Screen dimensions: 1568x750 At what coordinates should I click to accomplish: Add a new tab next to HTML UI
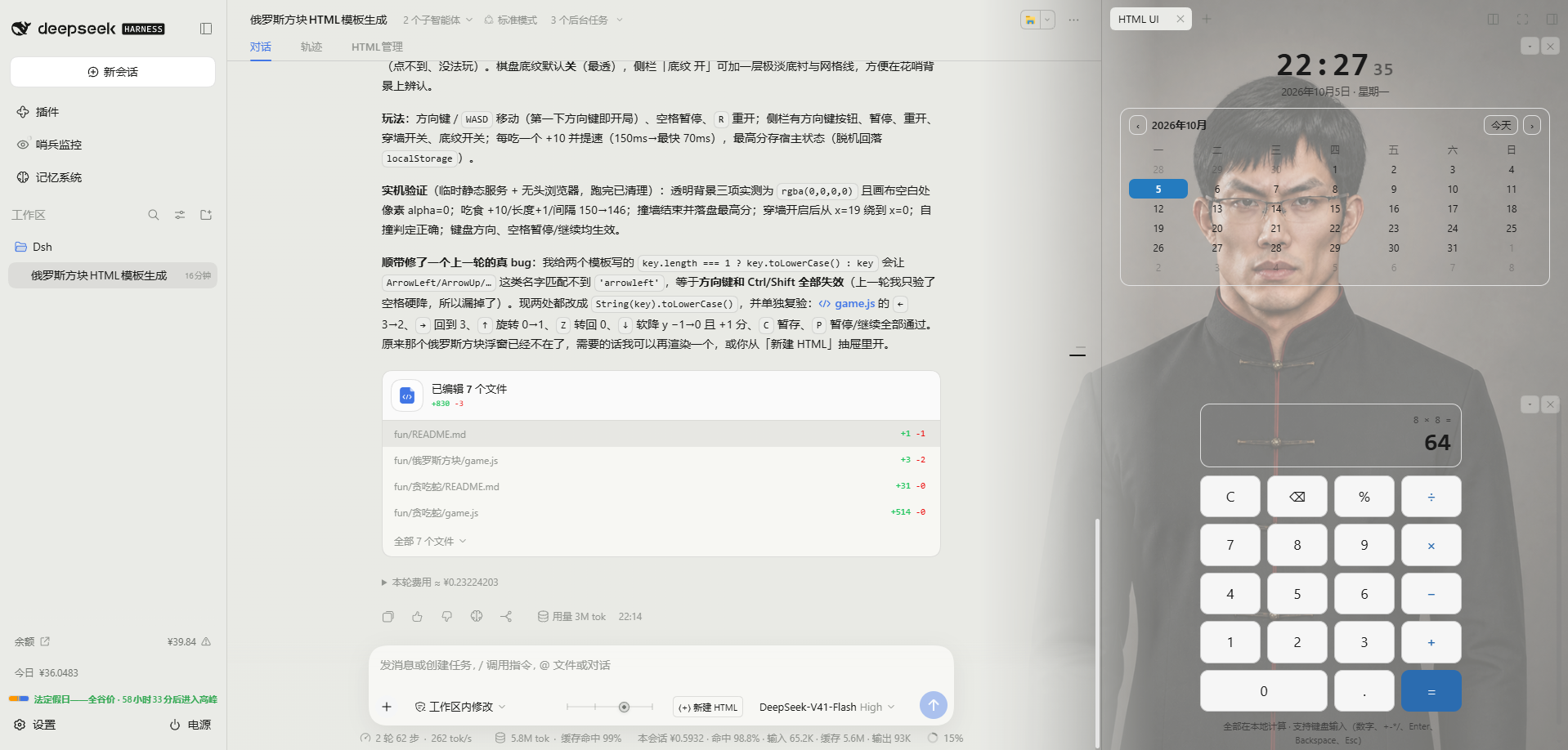pos(1207,19)
